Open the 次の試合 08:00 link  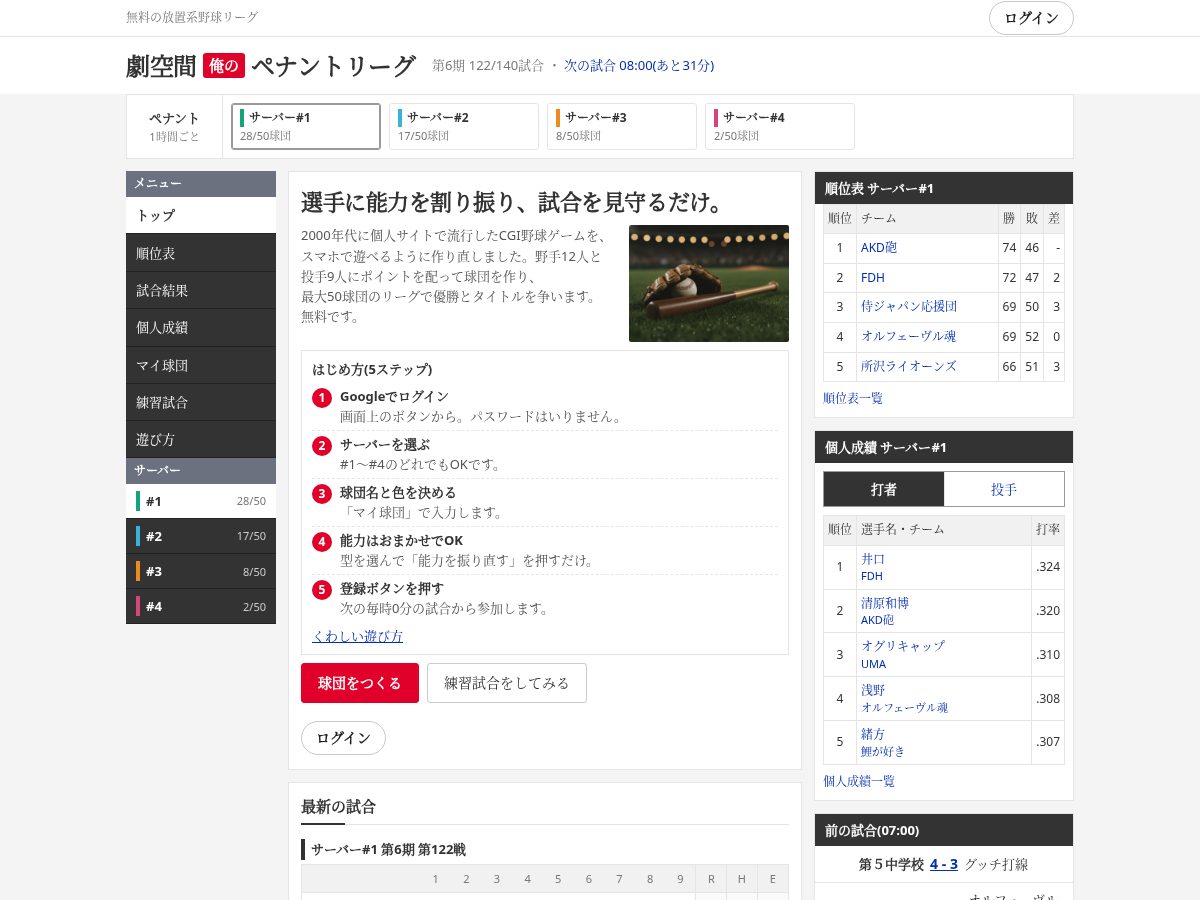click(639, 65)
